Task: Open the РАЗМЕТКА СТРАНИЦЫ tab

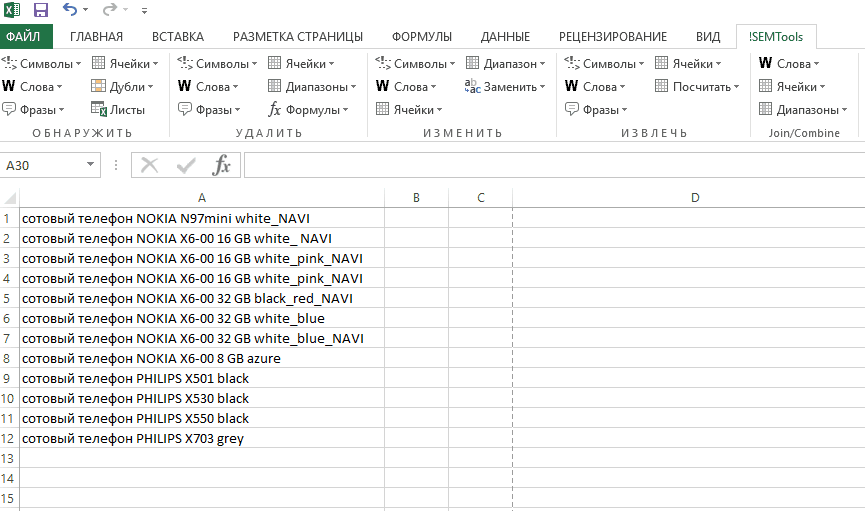Action: 298,37
